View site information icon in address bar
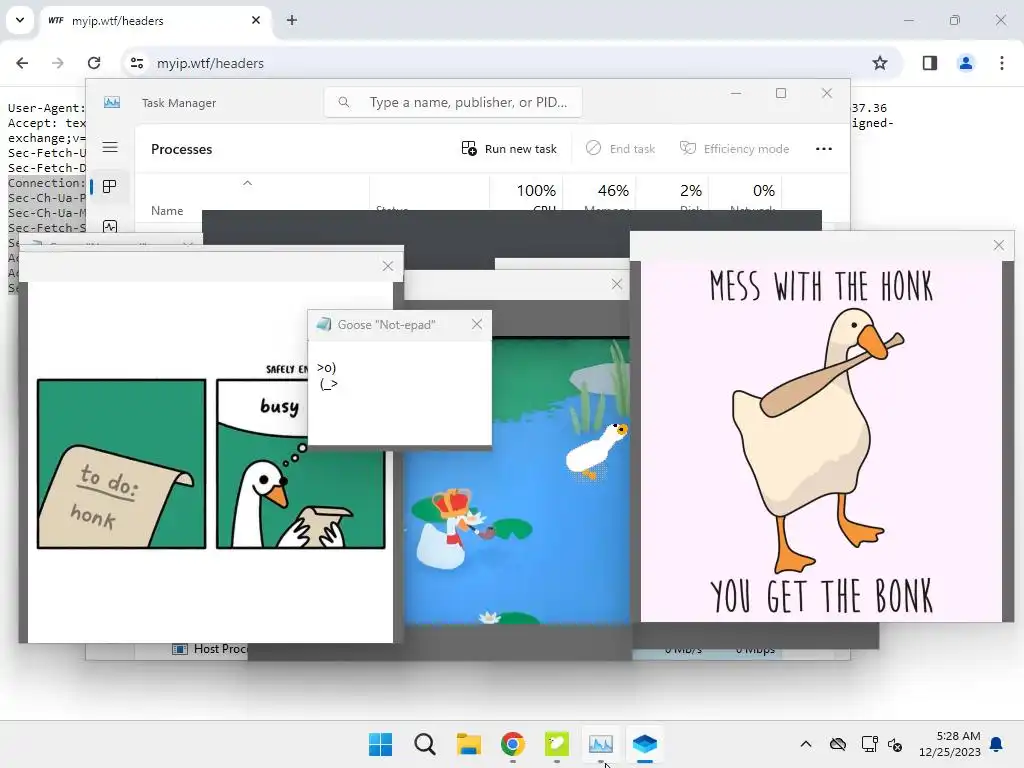 [x=137, y=63]
